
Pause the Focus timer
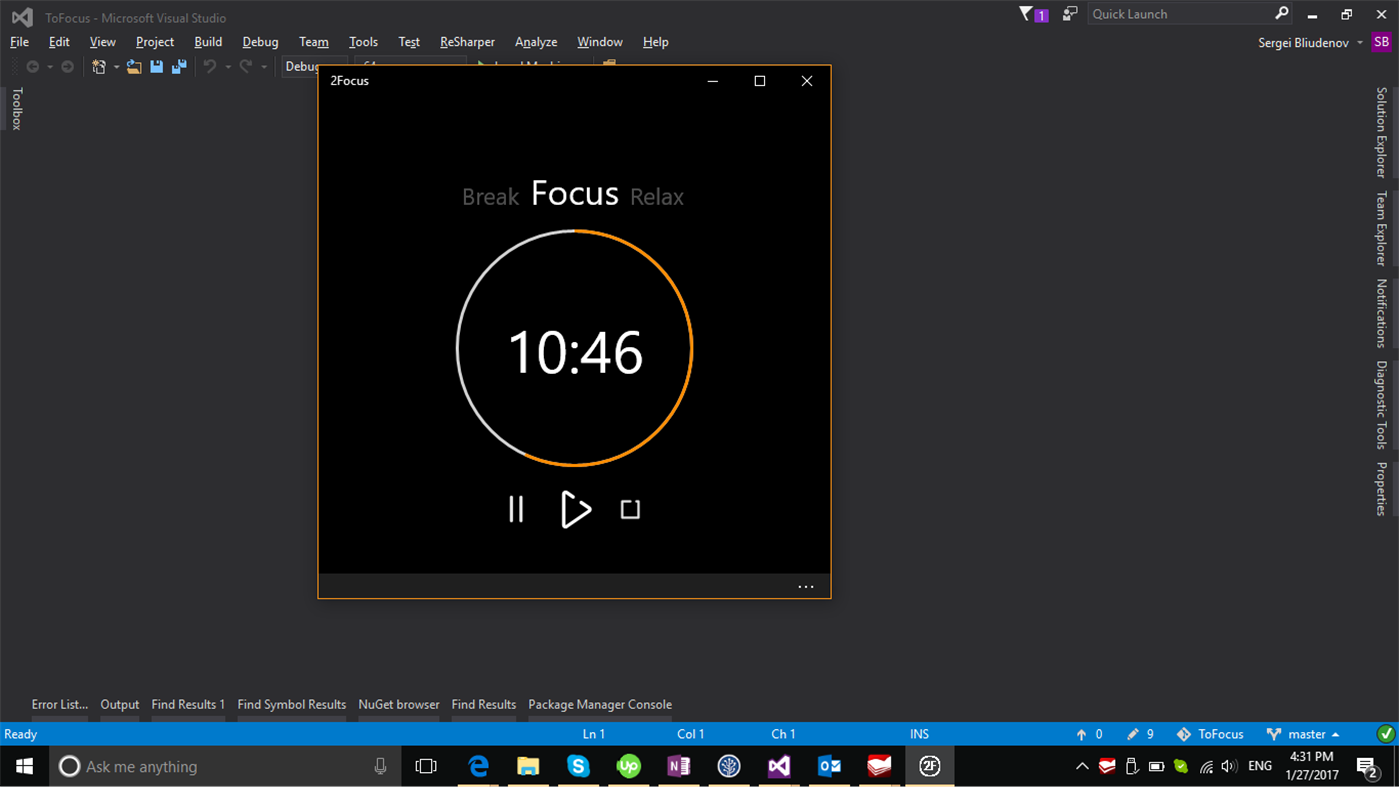[x=516, y=509]
